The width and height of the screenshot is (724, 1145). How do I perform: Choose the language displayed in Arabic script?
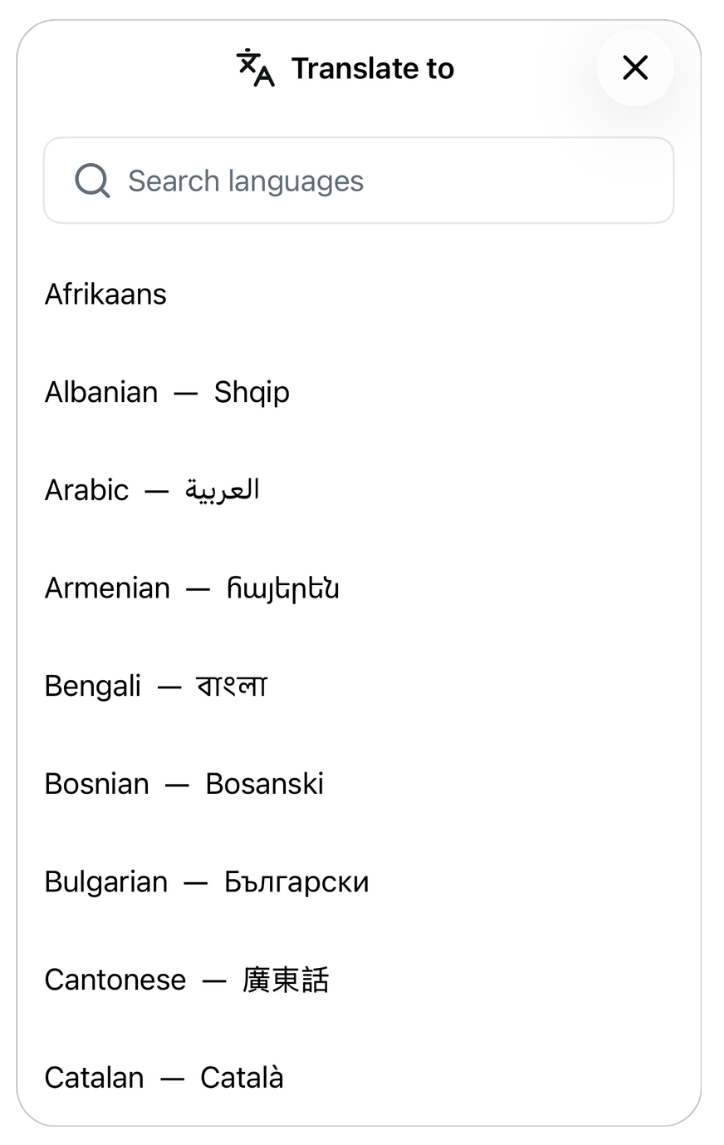[x=150, y=490]
